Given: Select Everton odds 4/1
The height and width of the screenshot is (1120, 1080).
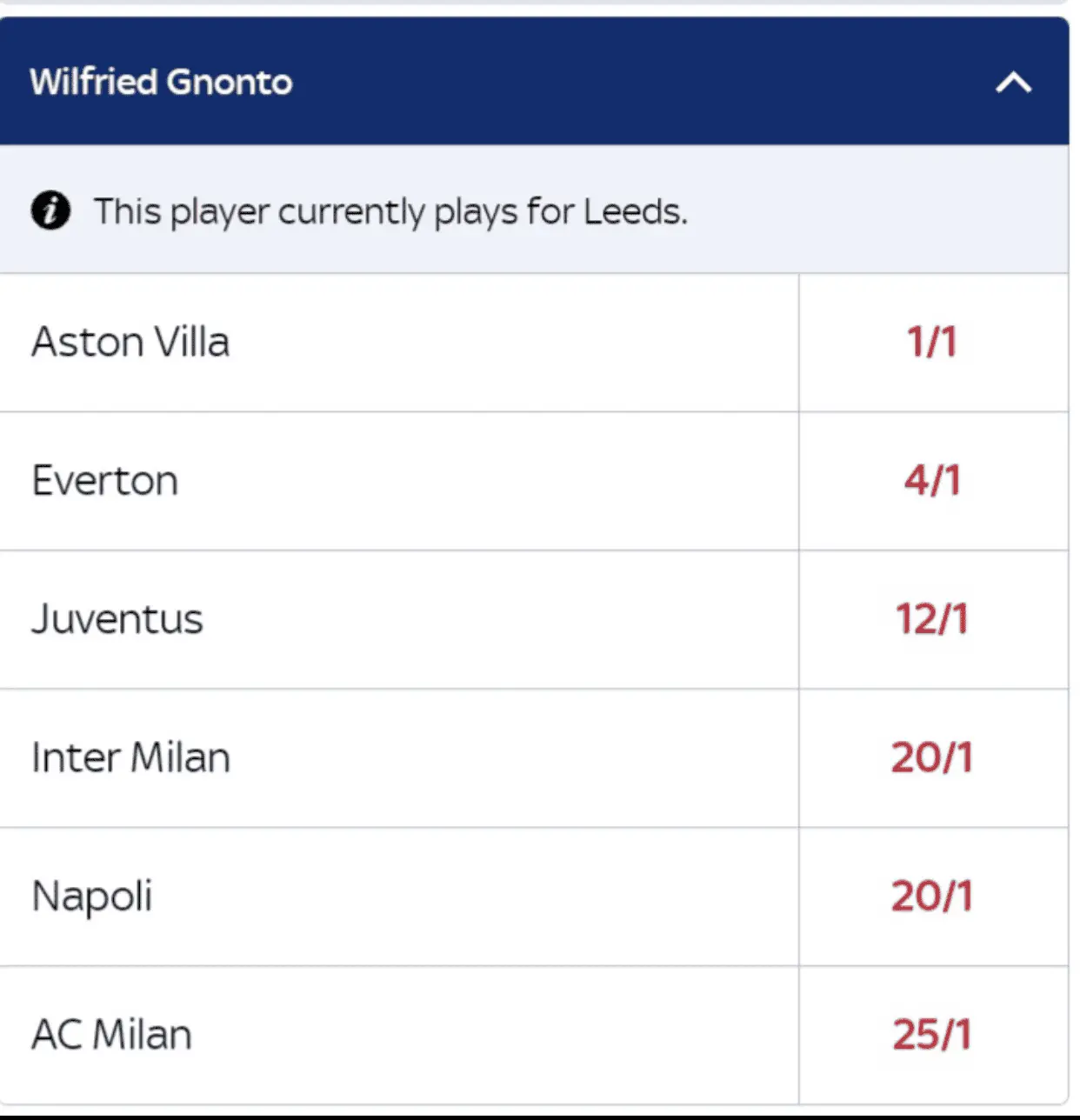Looking at the screenshot, I should tap(932, 480).
